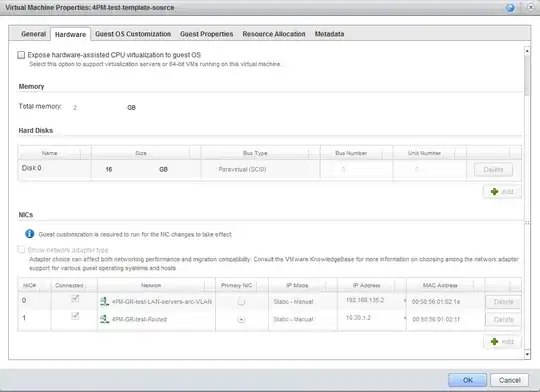Toggle Connected checkbox for NIC 1
This screenshot has height=392, width=540.
(75, 316)
